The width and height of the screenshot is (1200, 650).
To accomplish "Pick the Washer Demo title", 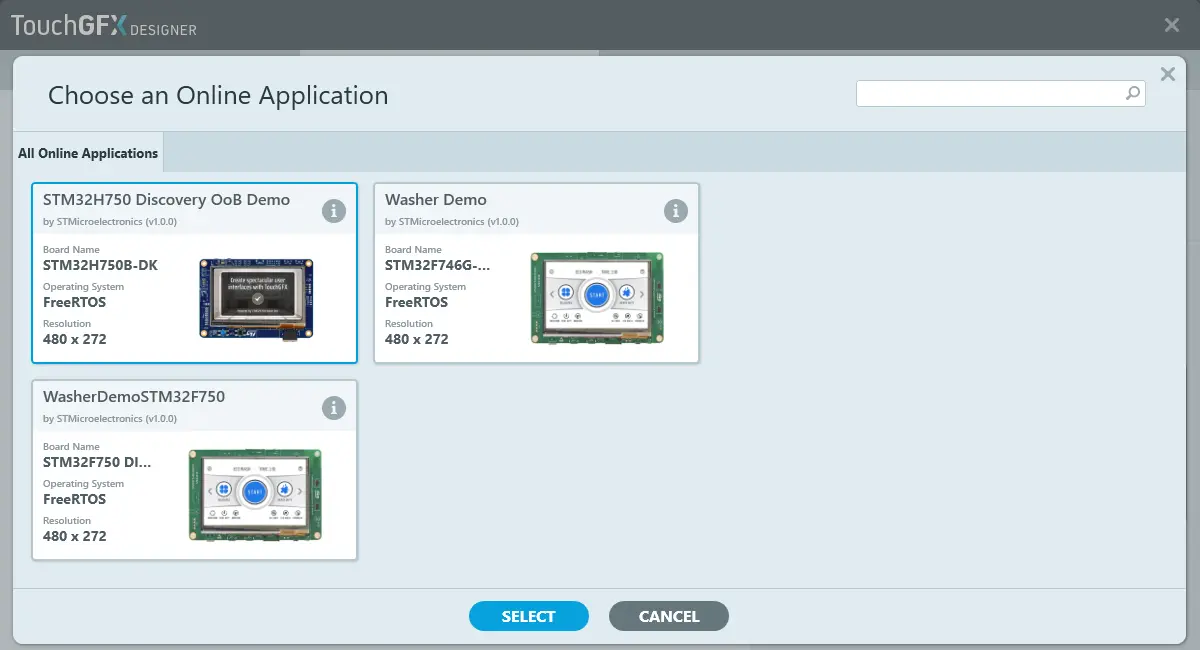I will click(x=436, y=200).
